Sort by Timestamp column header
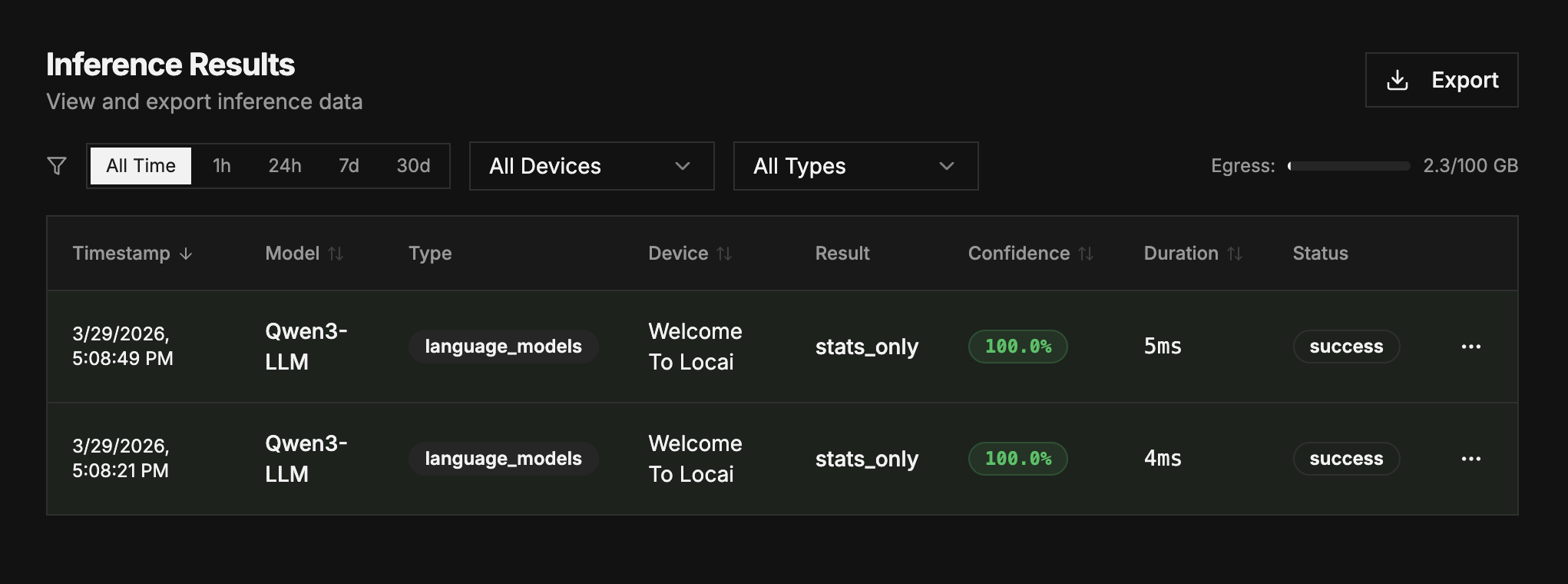This screenshot has width=1568, height=584. click(132, 254)
